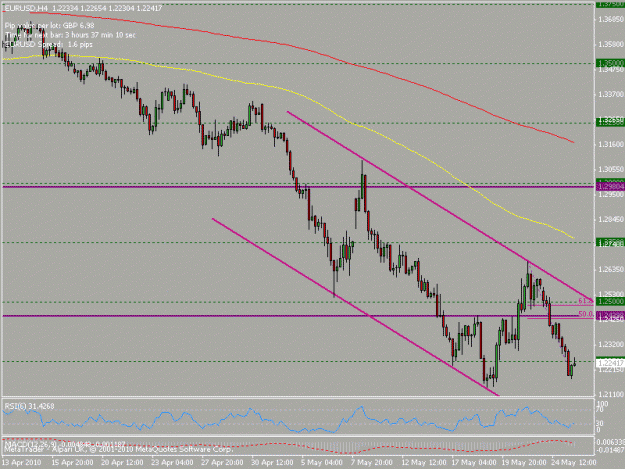Click the '30 Apr 12:00' time label

click(x=272, y=462)
